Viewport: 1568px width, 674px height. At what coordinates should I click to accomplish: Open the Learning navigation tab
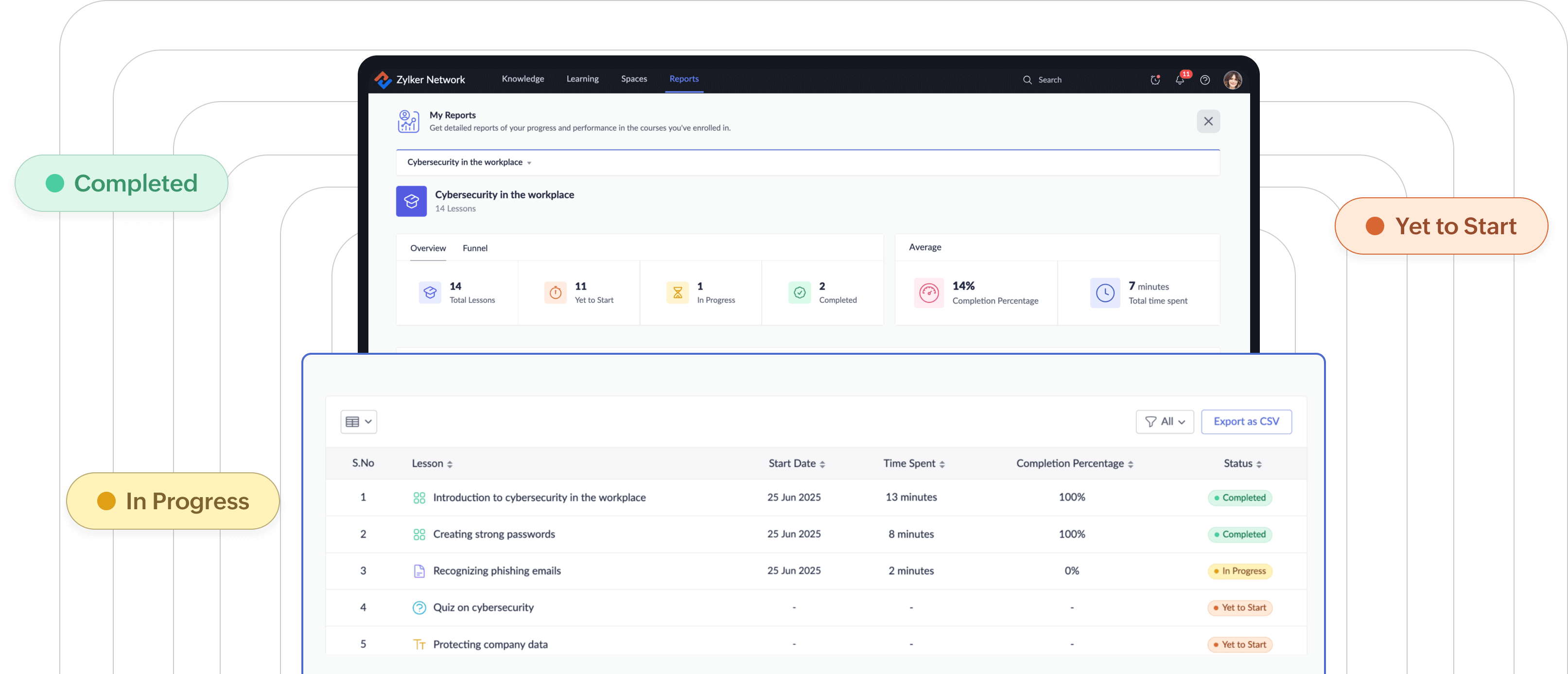582,79
